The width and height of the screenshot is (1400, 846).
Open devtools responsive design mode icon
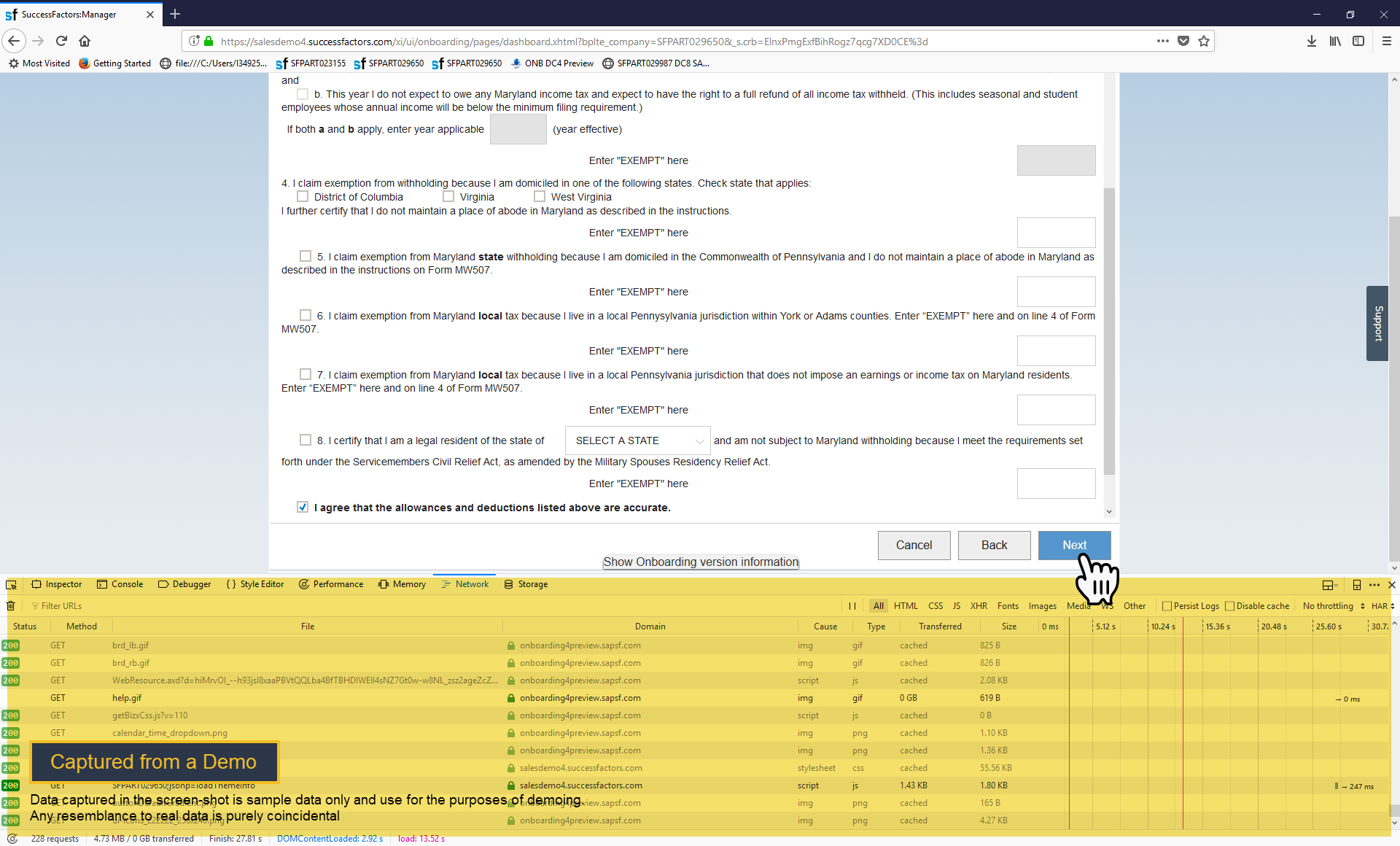(1357, 584)
